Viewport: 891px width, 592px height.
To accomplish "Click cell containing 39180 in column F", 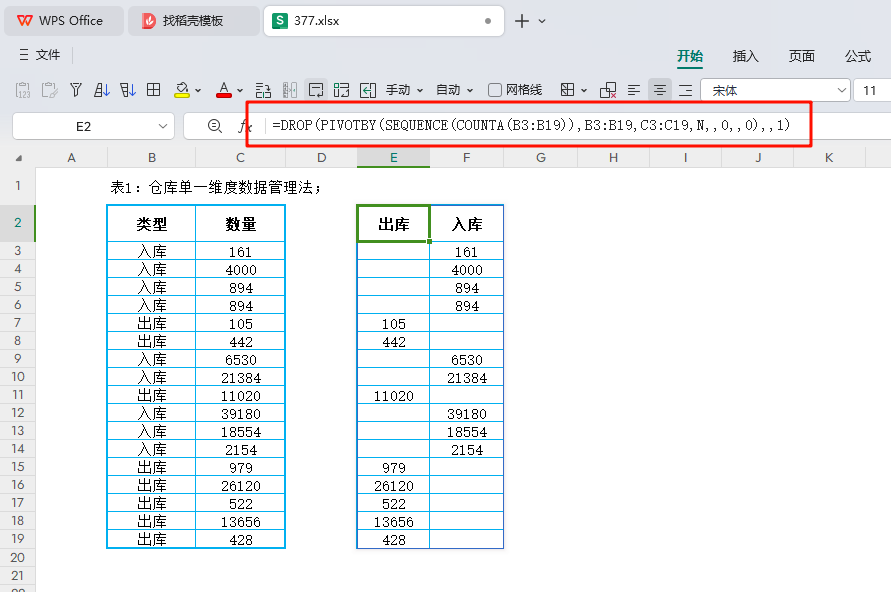I will point(467,414).
